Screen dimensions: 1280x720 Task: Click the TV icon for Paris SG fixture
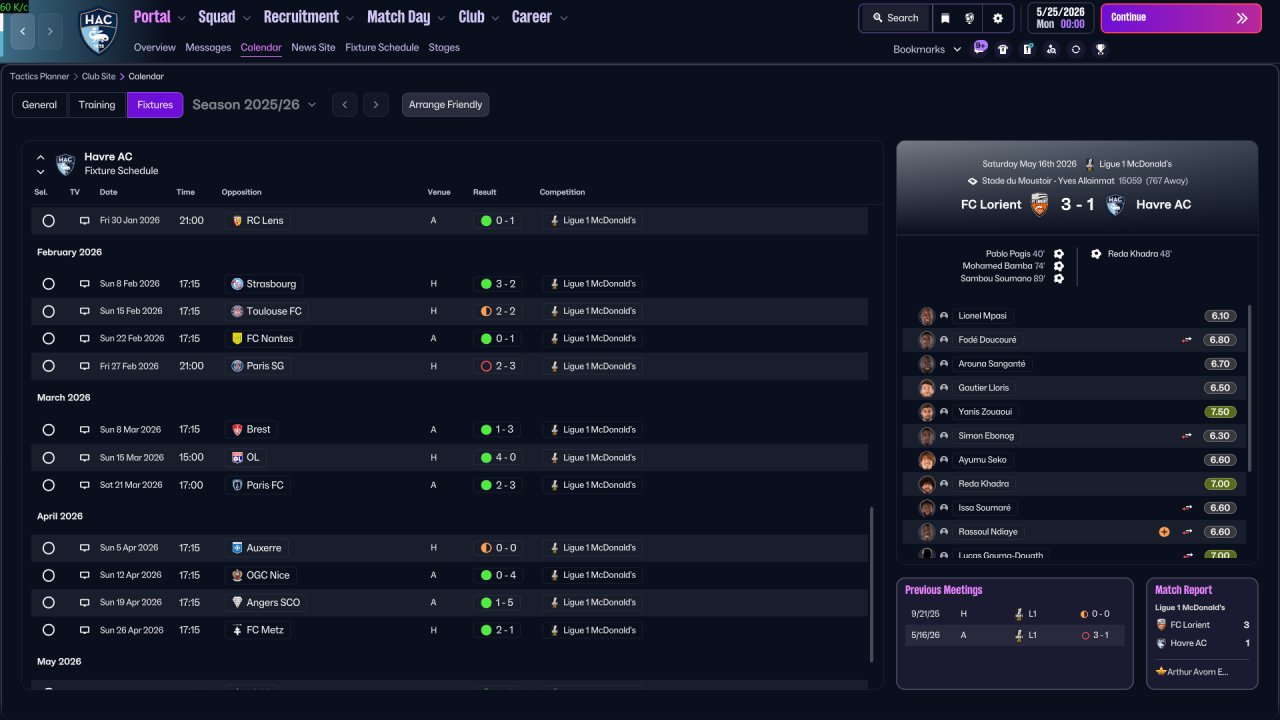[84, 366]
